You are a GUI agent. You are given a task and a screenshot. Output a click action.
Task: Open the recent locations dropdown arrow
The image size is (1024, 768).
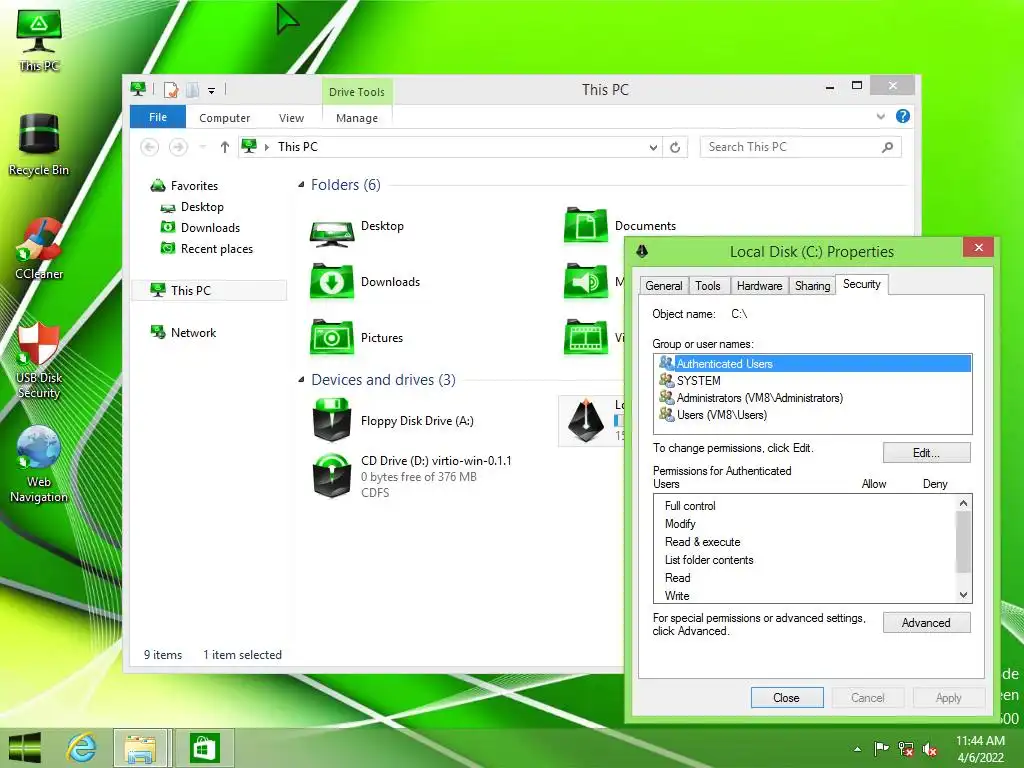tap(203, 147)
